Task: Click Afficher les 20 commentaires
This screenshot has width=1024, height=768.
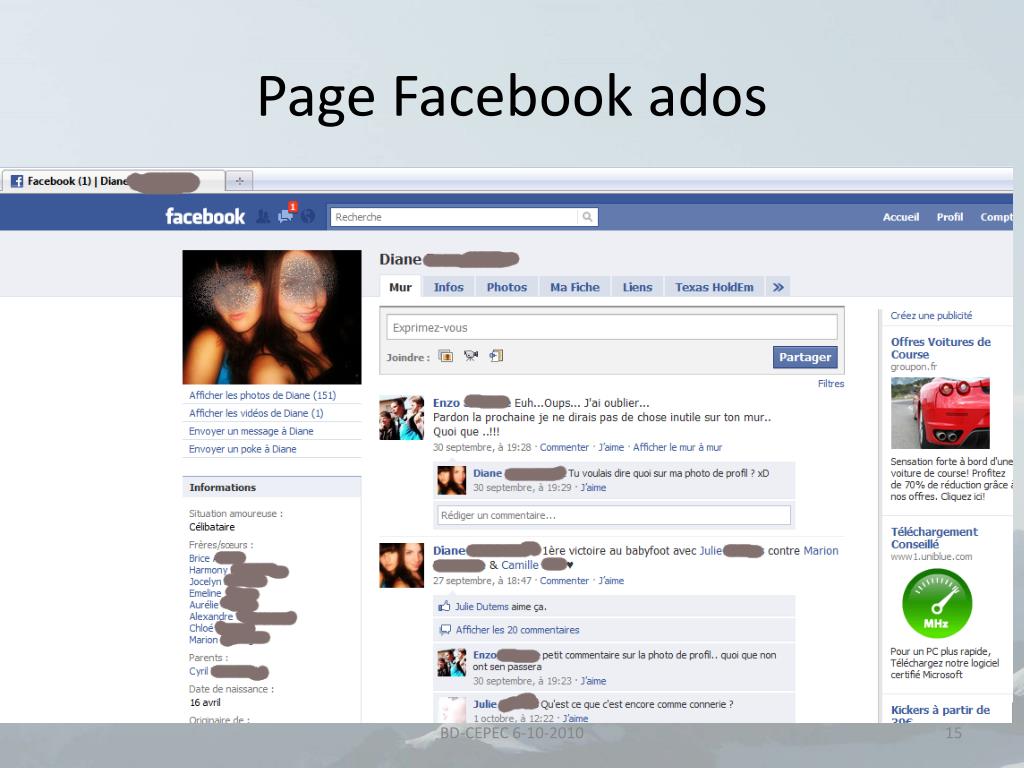Action: (517, 630)
